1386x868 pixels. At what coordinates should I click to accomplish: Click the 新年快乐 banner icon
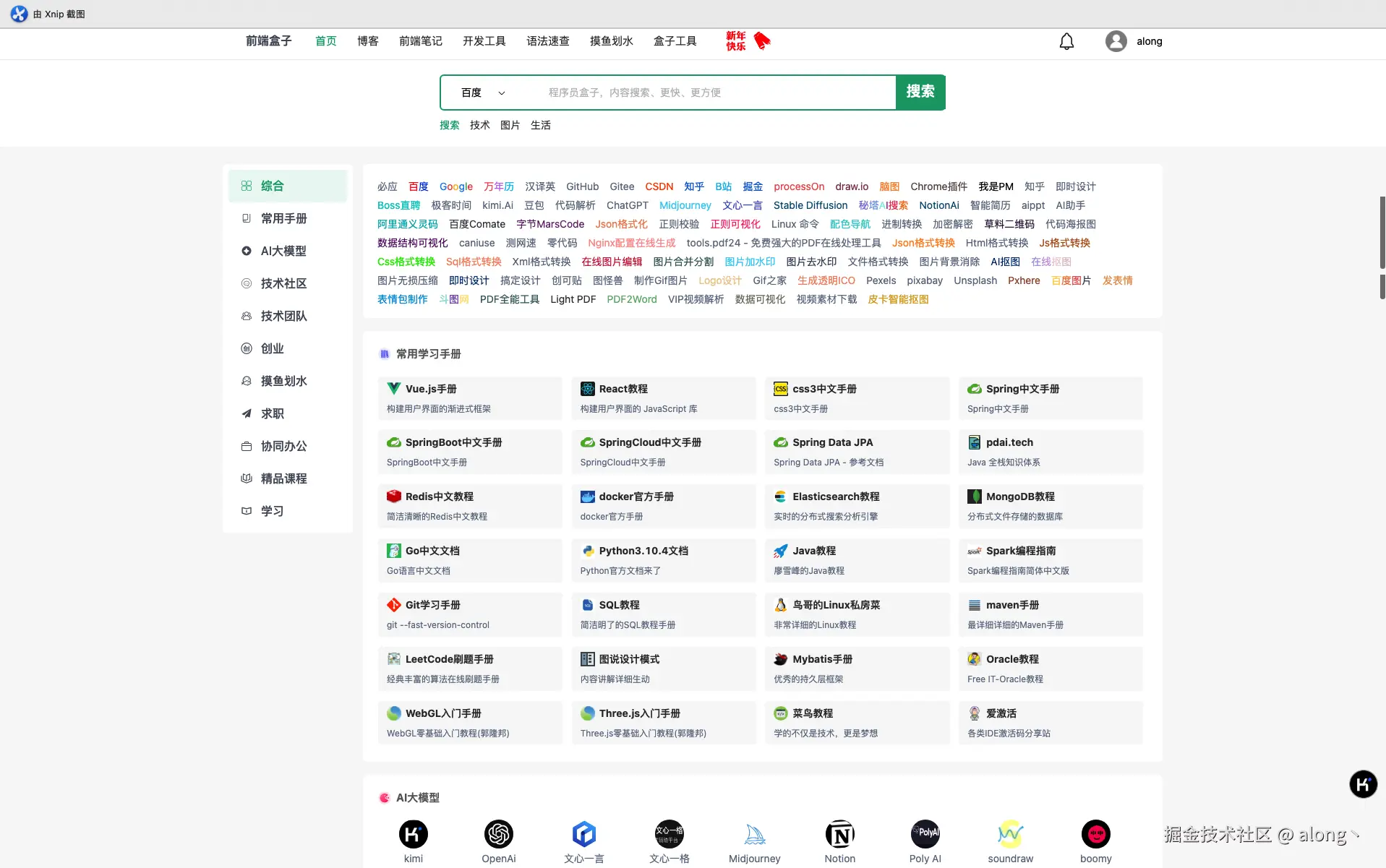[x=748, y=41]
